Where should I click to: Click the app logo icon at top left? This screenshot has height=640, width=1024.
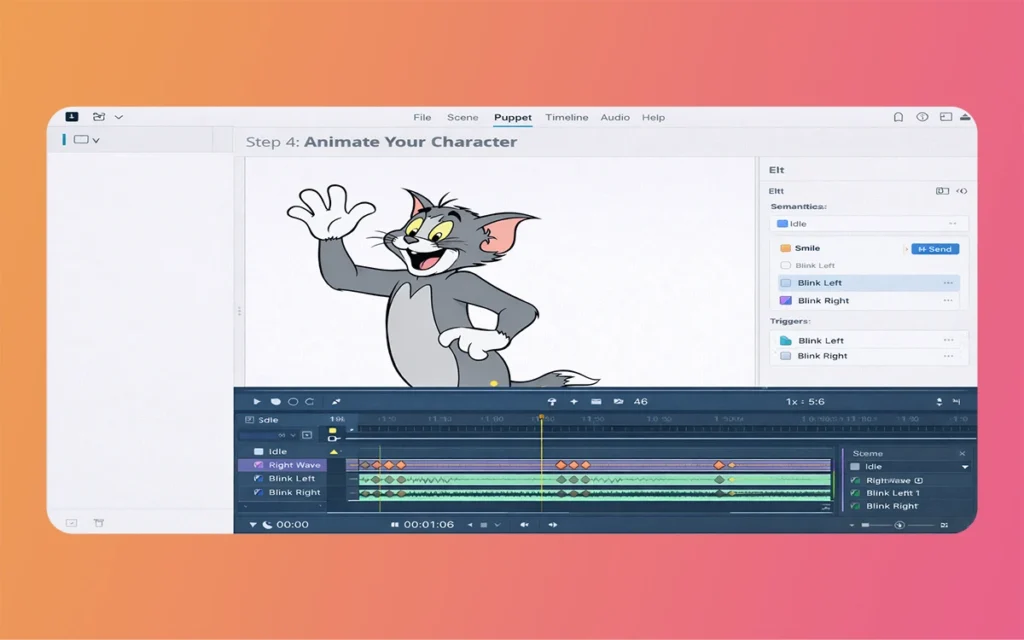(x=72, y=117)
